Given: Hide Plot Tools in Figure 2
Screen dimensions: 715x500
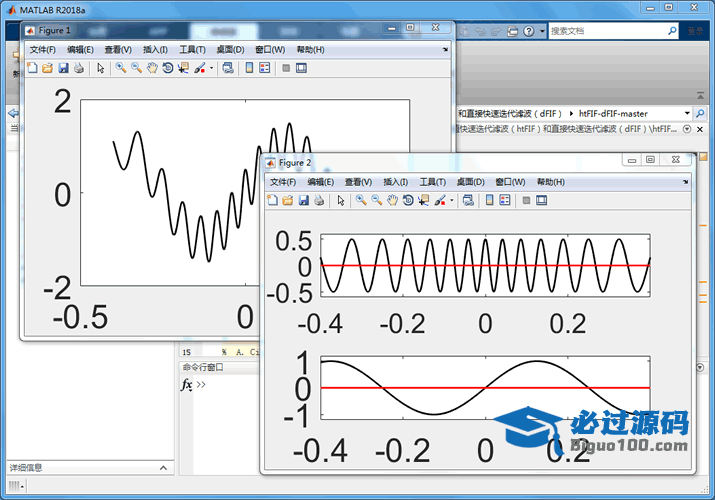Looking at the screenshot, I should click(526, 201).
